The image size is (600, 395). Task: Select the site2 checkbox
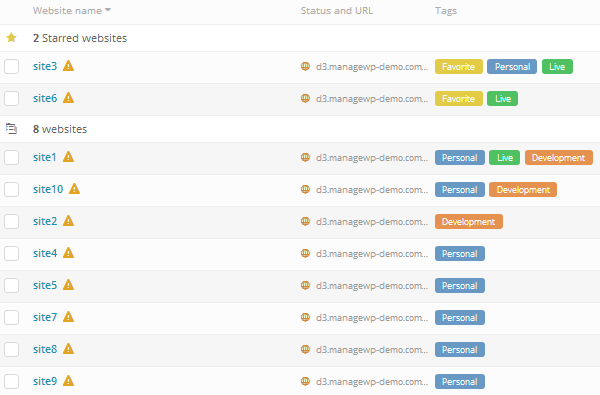point(11,221)
